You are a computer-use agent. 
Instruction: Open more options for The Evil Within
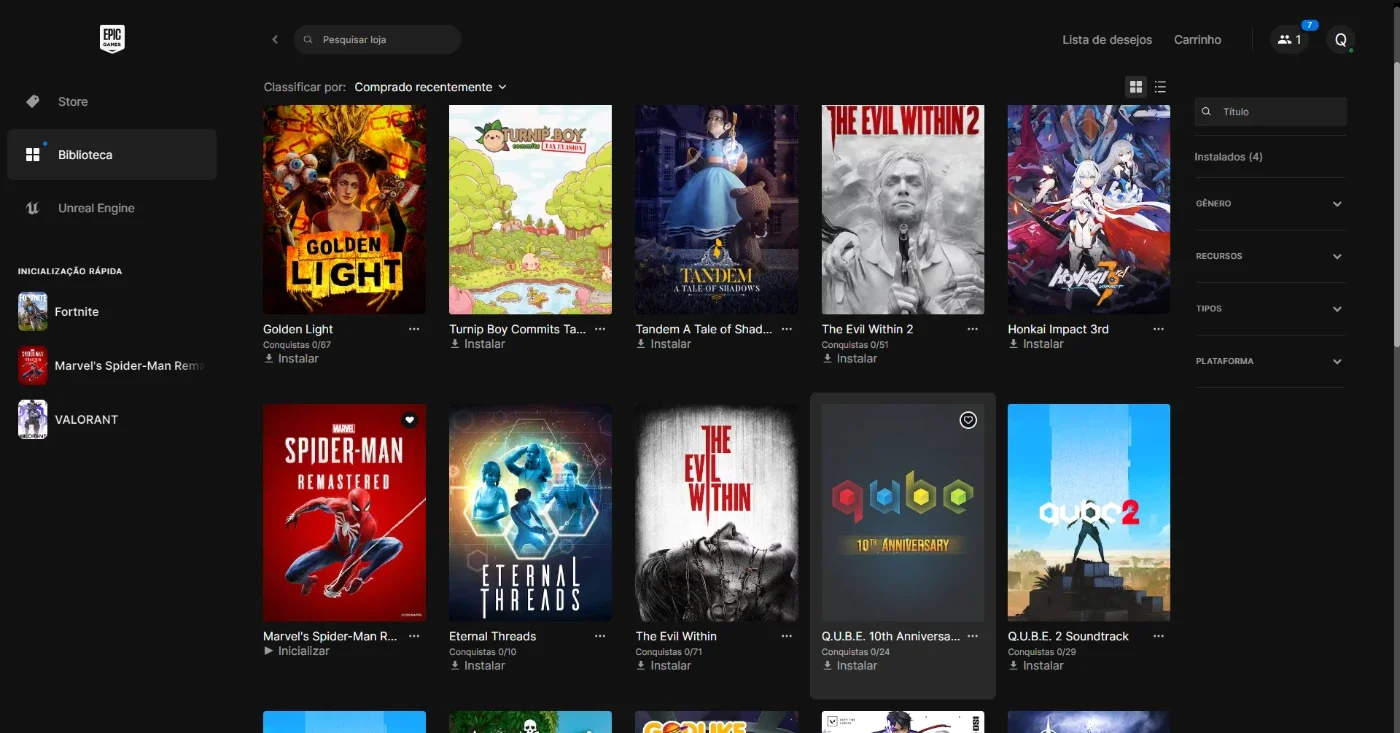point(787,636)
